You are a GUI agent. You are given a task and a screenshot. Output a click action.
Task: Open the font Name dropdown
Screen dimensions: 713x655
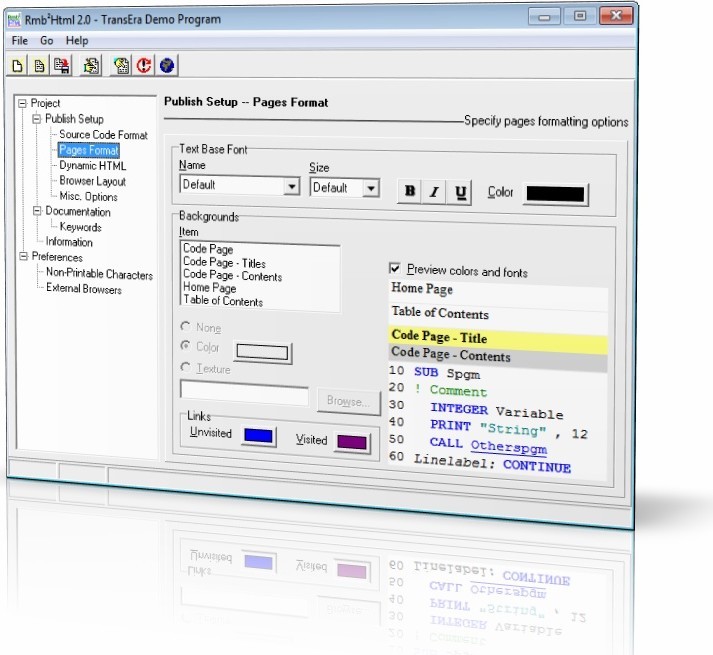[x=291, y=186]
